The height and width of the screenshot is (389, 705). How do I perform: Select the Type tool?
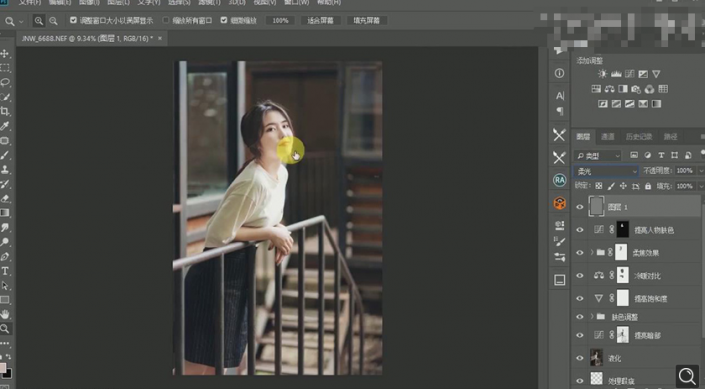(5, 271)
